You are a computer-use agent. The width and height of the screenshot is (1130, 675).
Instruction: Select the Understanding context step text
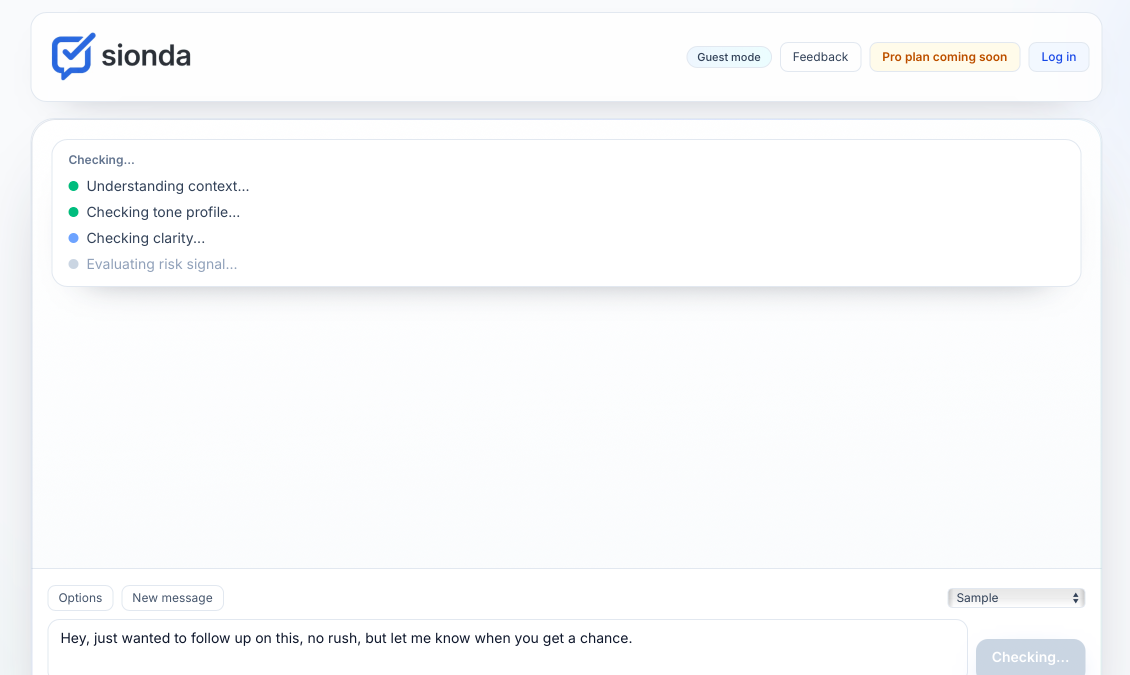[x=168, y=186]
